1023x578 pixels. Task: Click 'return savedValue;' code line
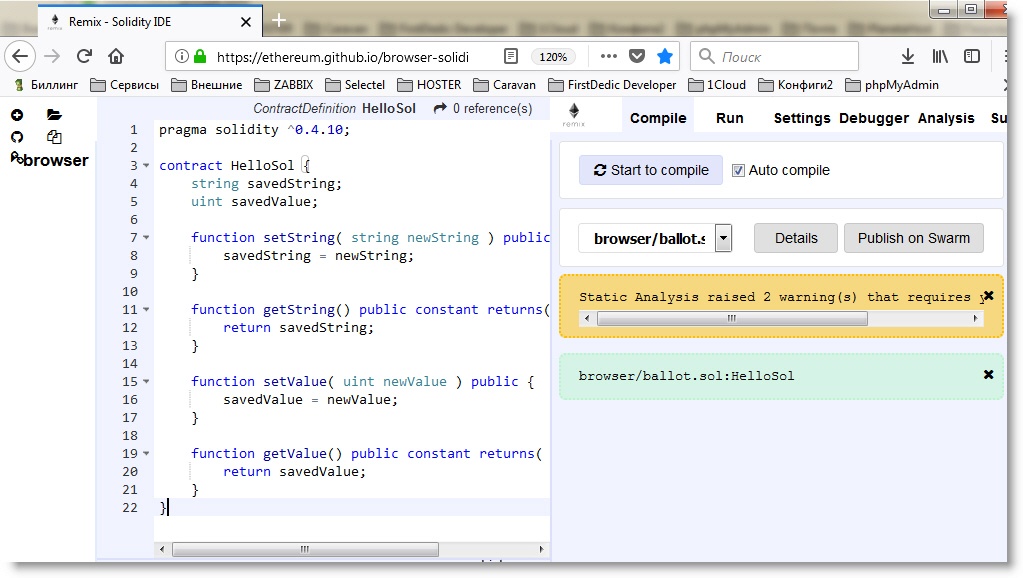click(x=294, y=472)
